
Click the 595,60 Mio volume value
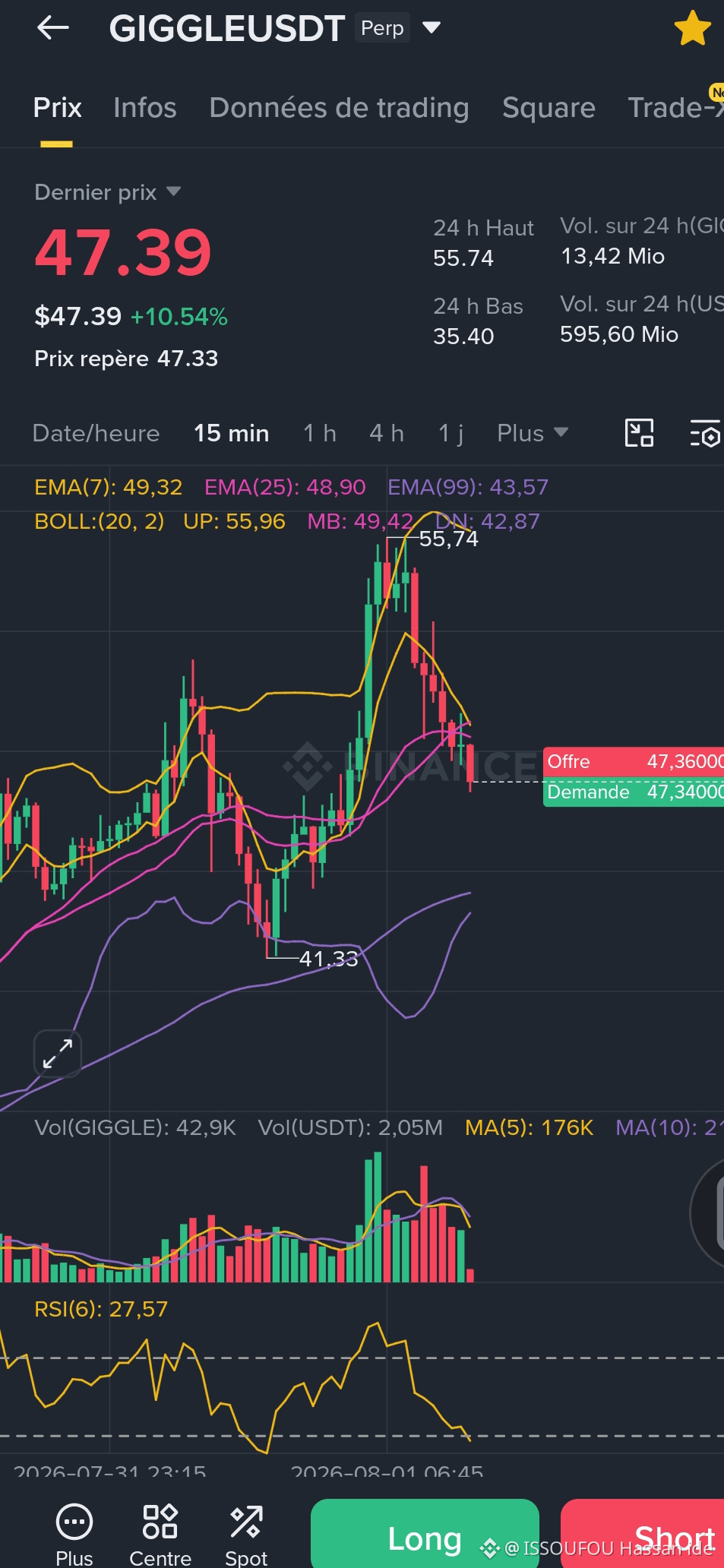coord(619,334)
